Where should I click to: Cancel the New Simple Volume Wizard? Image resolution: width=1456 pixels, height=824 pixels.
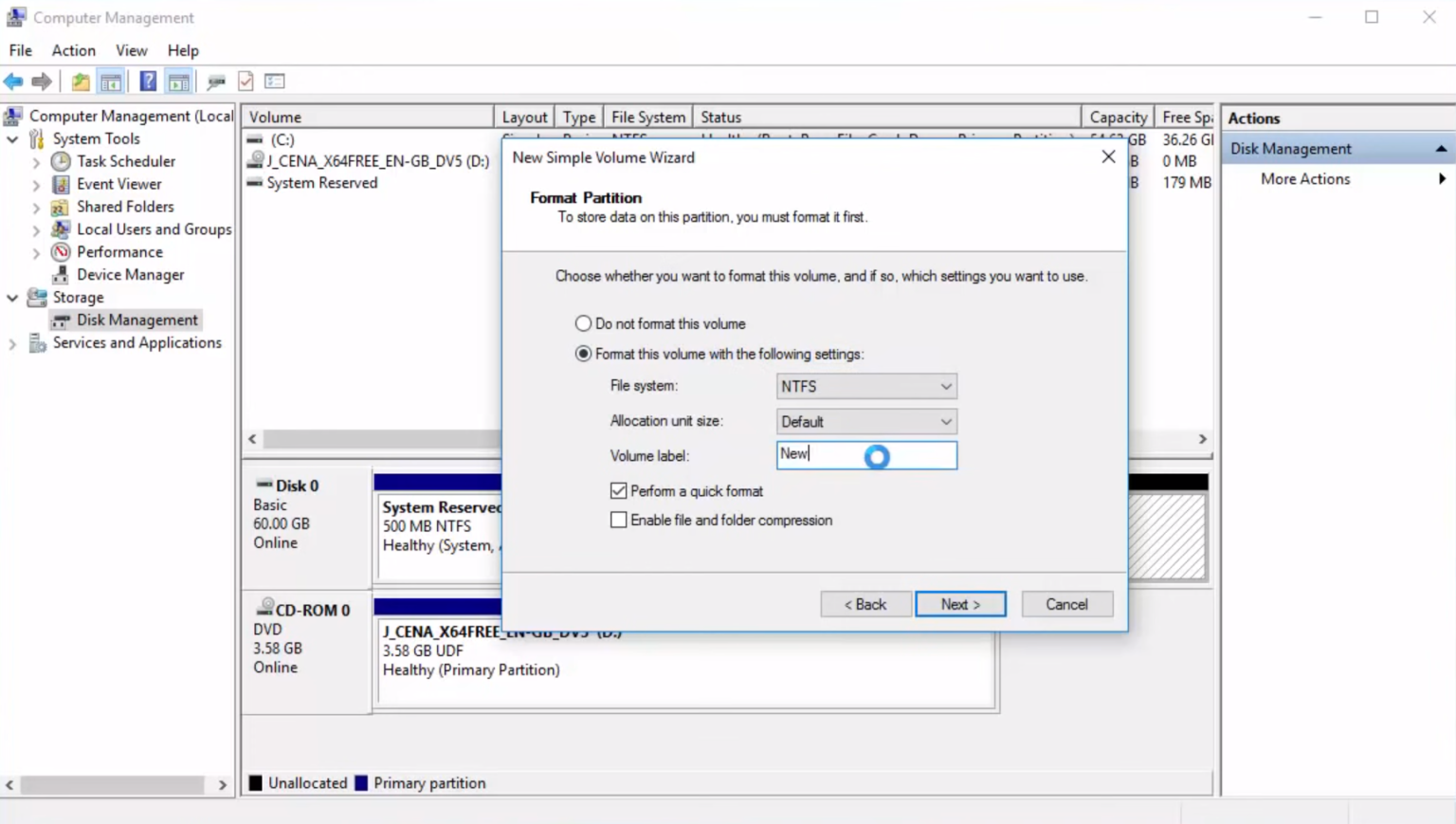(1066, 604)
